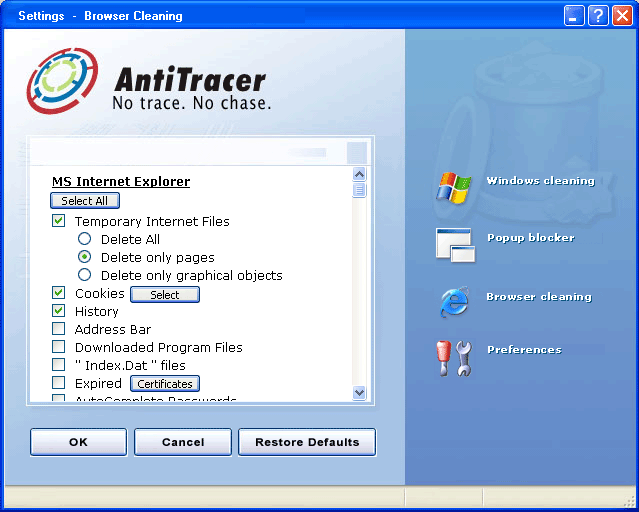Image resolution: width=639 pixels, height=512 pixels.
Task: Enable the Index.Dat files checkbox
Action: coord(59,364)
